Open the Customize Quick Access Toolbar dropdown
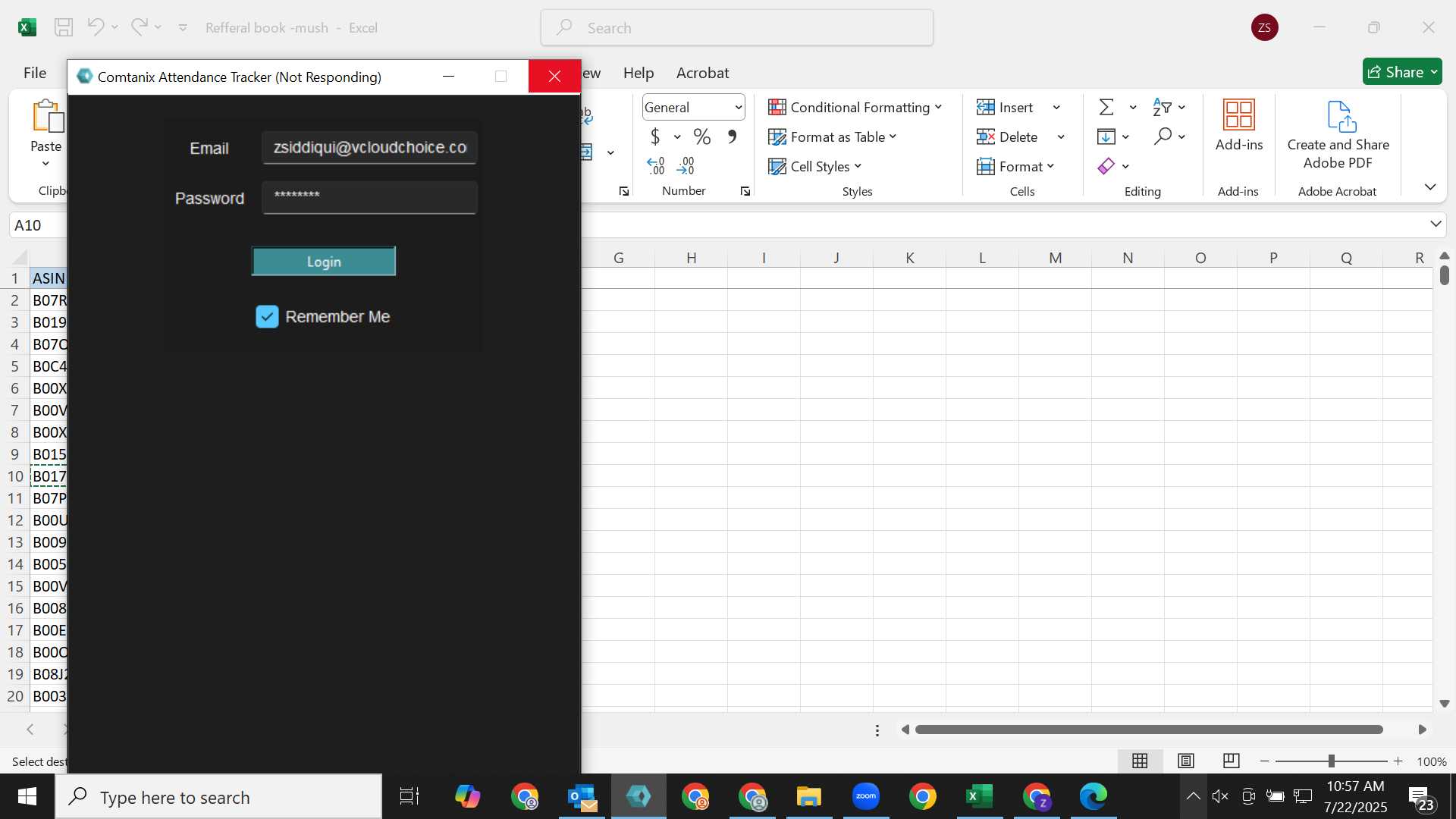 click(x=183, y=27)
